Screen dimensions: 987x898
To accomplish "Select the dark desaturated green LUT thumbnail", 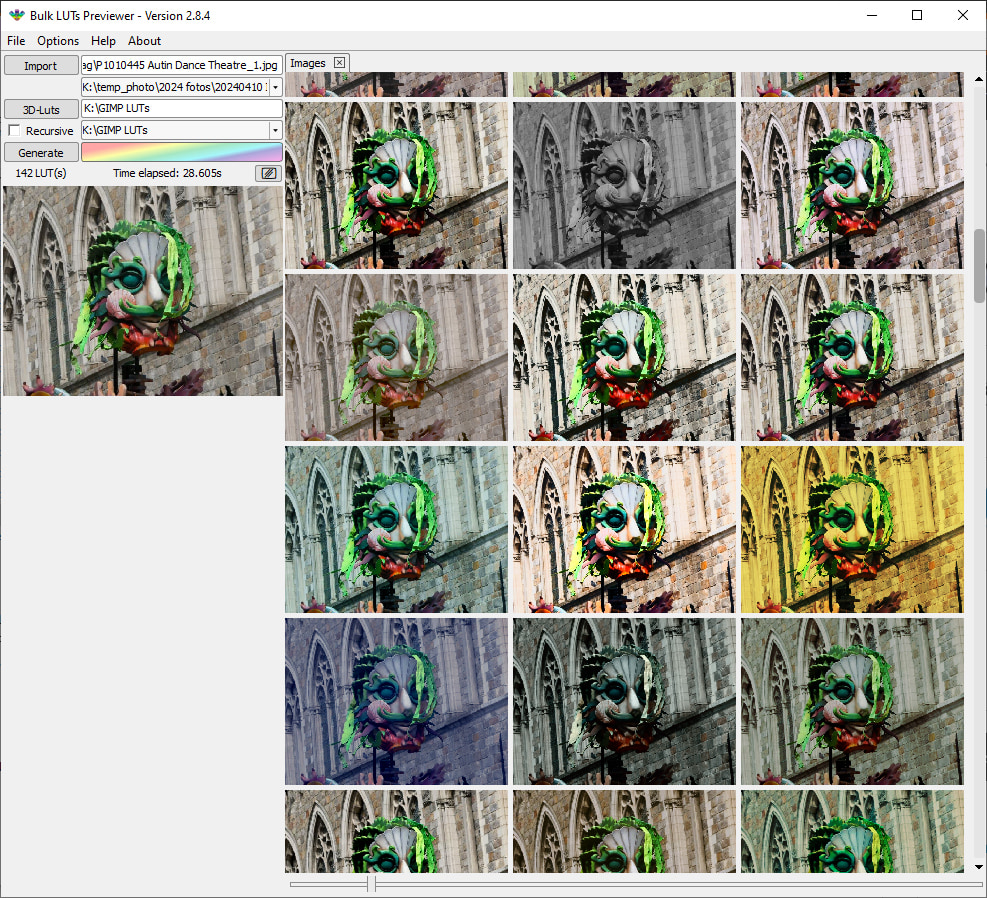I will point(624,701).
